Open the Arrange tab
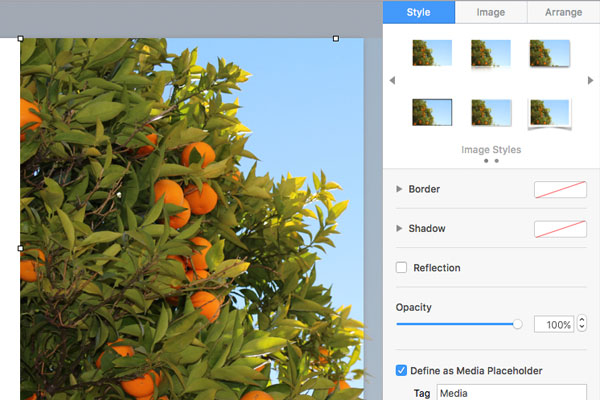The height and width of the screenshot is (400, 600). [563, 12]
